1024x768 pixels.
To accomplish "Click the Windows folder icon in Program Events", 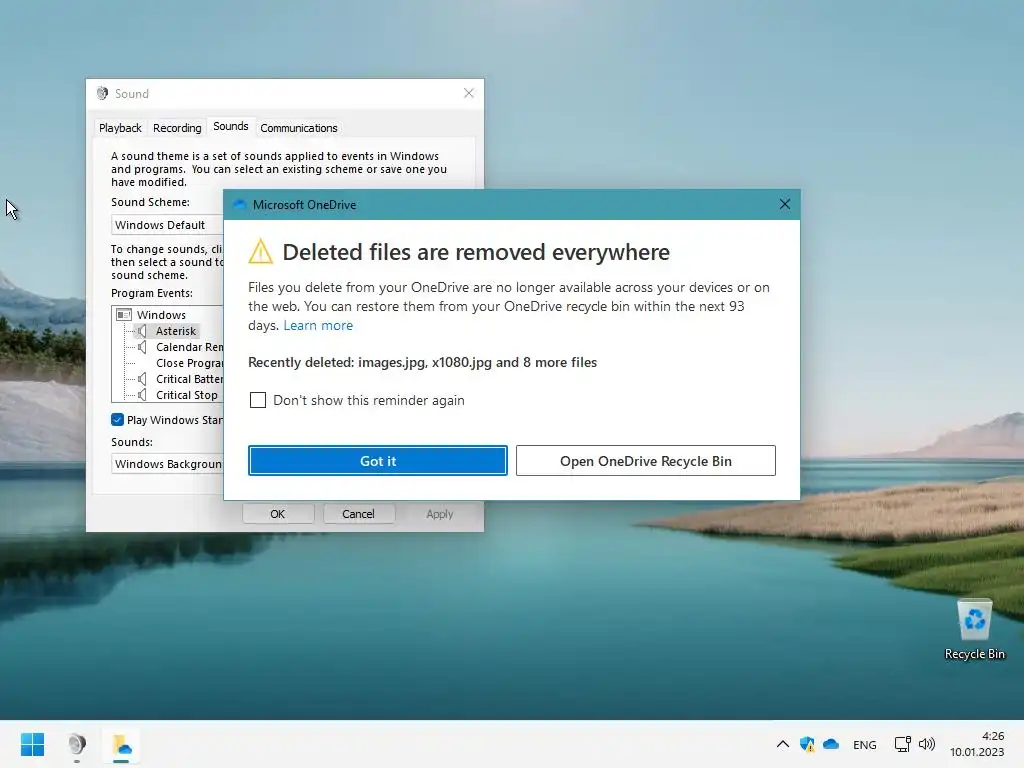I will (x=124, y=315).
